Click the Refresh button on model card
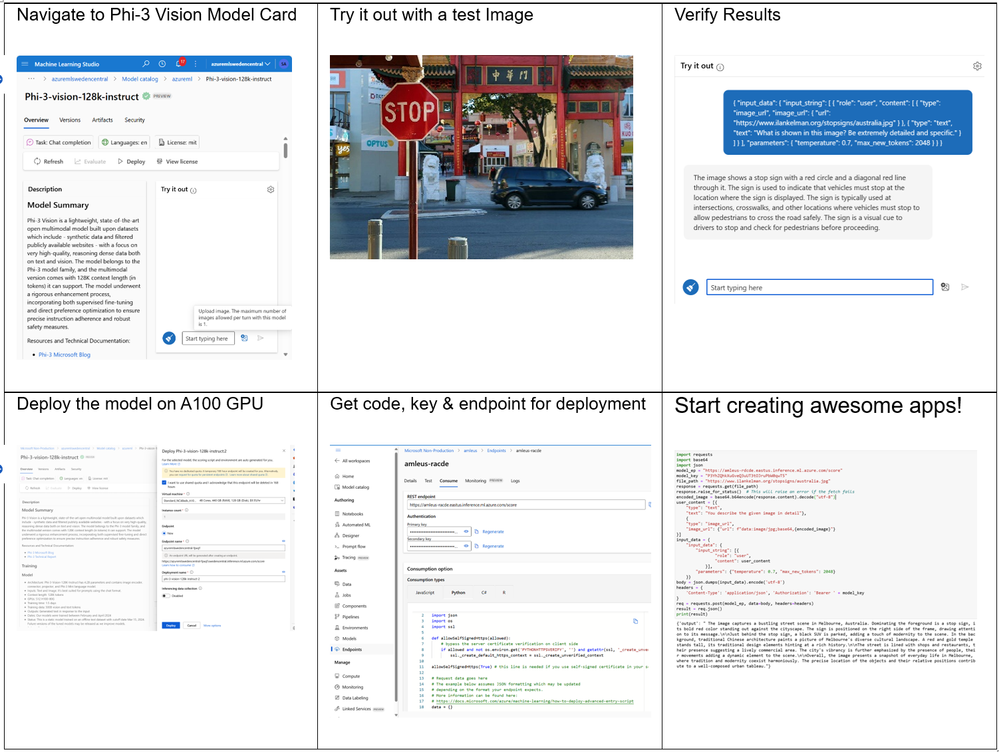999x752 pixels. [x=48, y=161]
